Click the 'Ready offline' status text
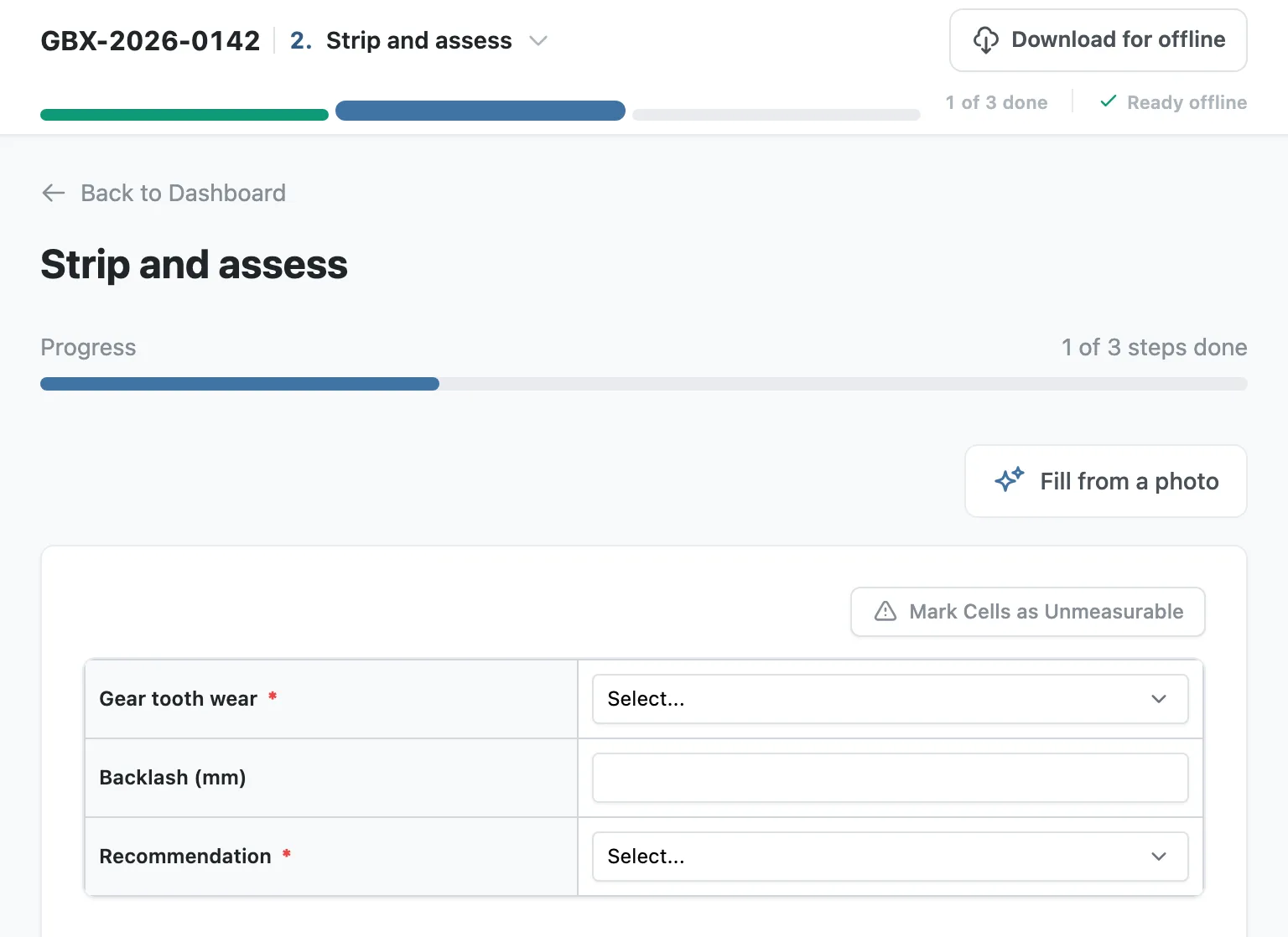Viewport: 1288px width, 937px height. (1187, 102)
